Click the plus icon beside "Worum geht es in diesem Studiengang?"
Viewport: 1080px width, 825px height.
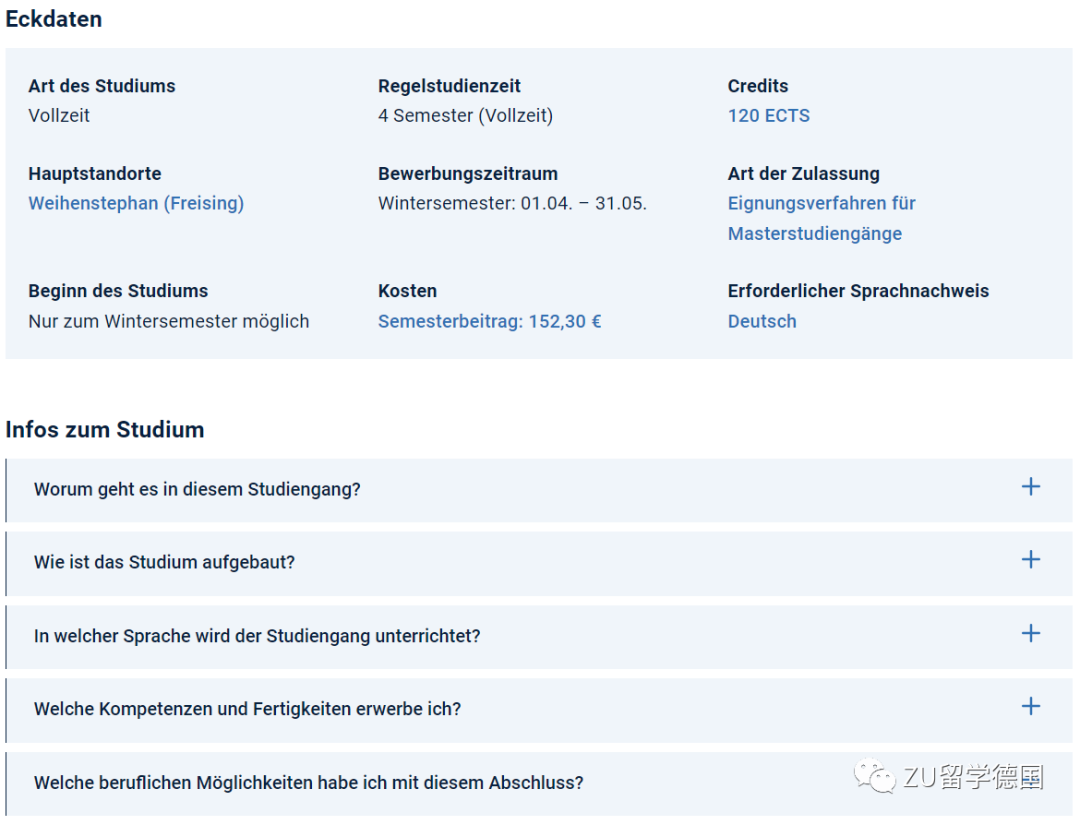click(x=1030, y=487)
